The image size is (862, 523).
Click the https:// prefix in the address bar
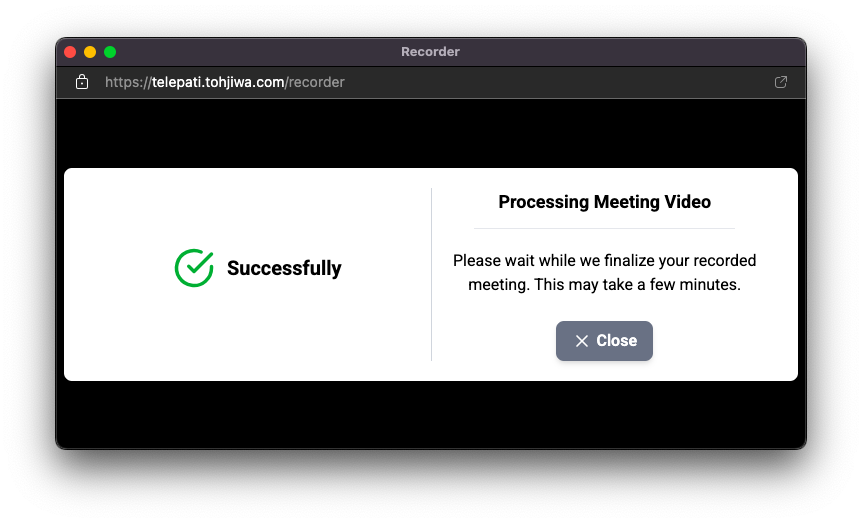point(128,82)
